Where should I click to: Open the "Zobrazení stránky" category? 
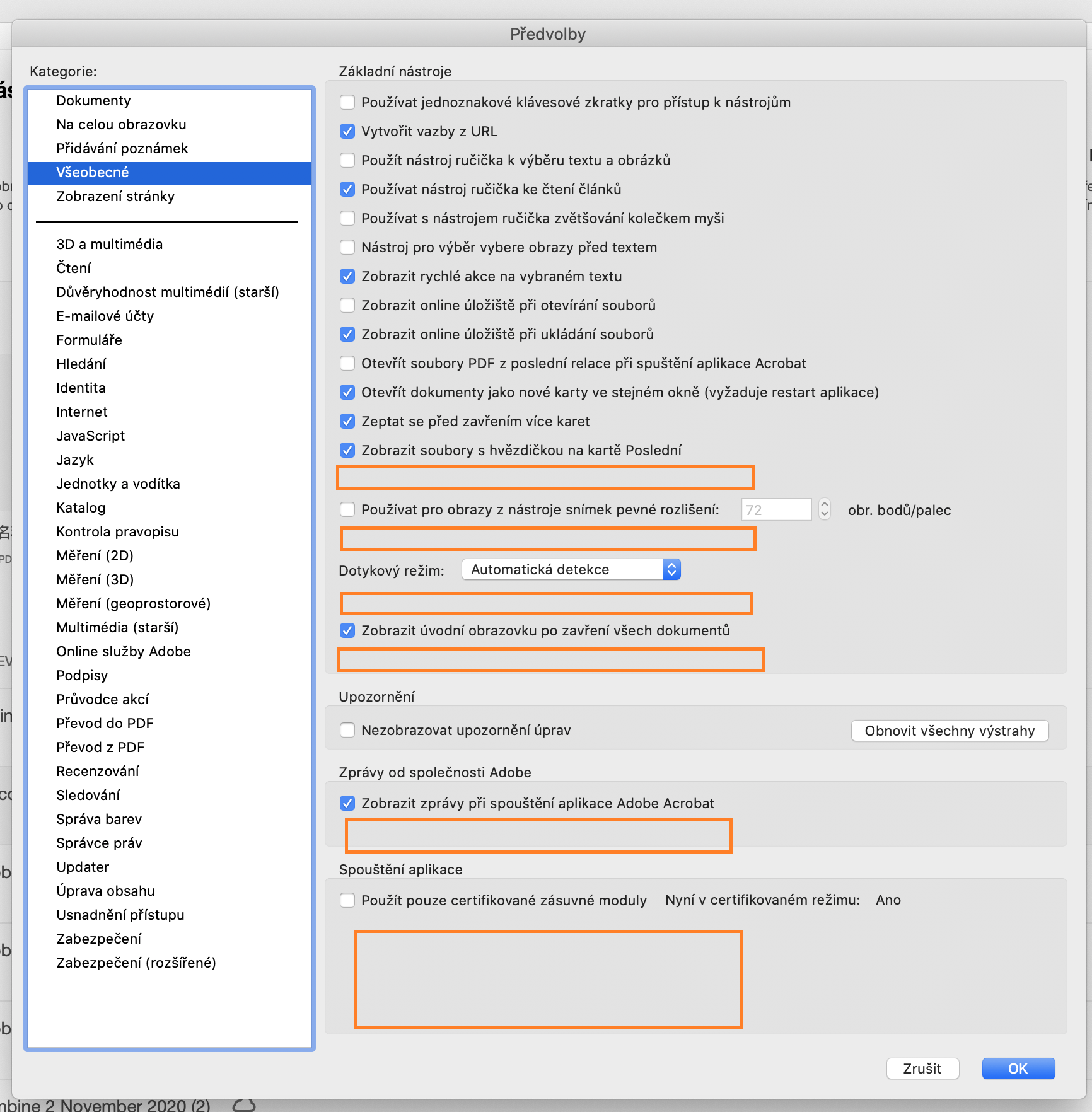115,196
